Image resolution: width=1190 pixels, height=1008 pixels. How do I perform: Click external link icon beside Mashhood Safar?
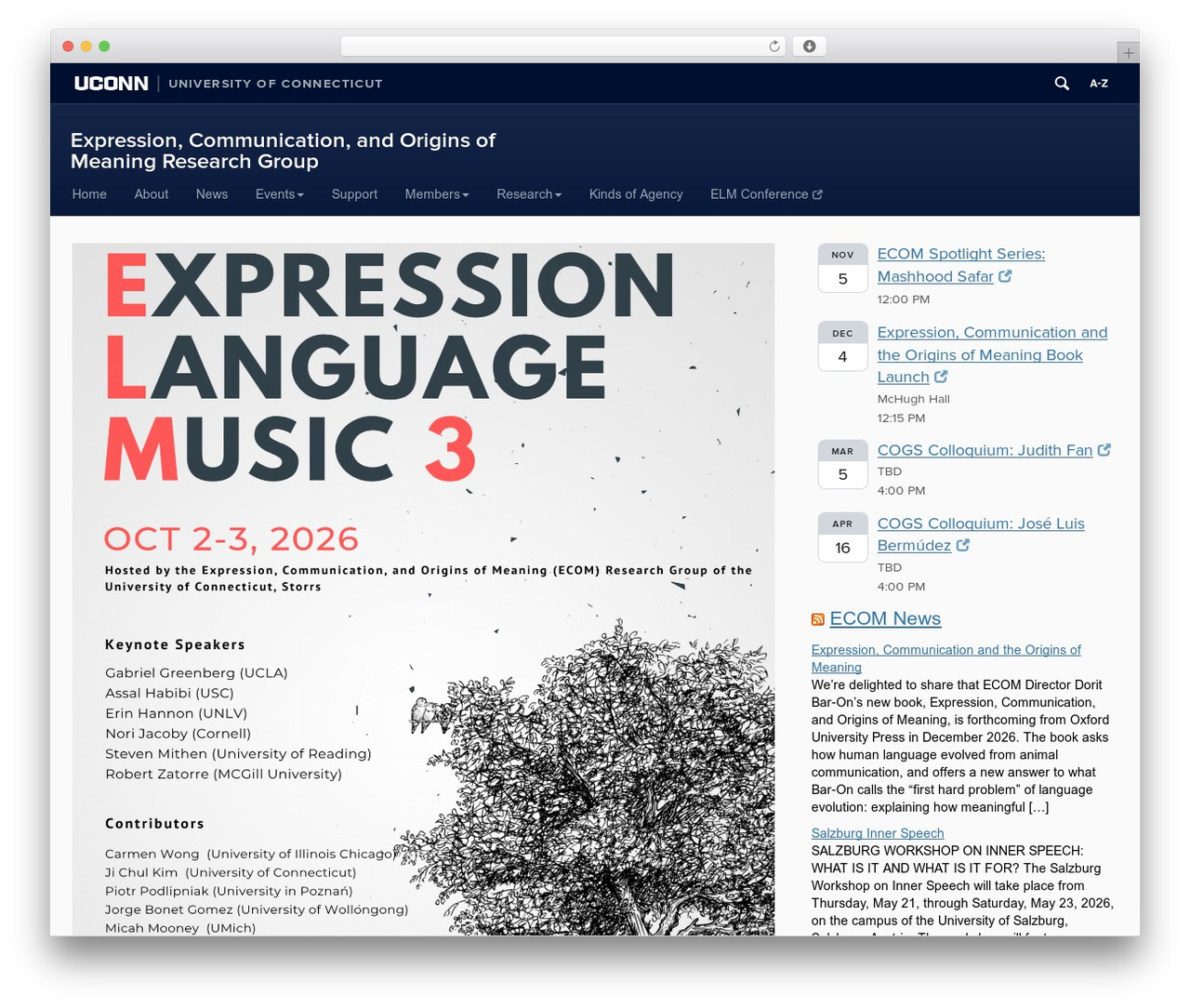click(x=1005, y=276)
